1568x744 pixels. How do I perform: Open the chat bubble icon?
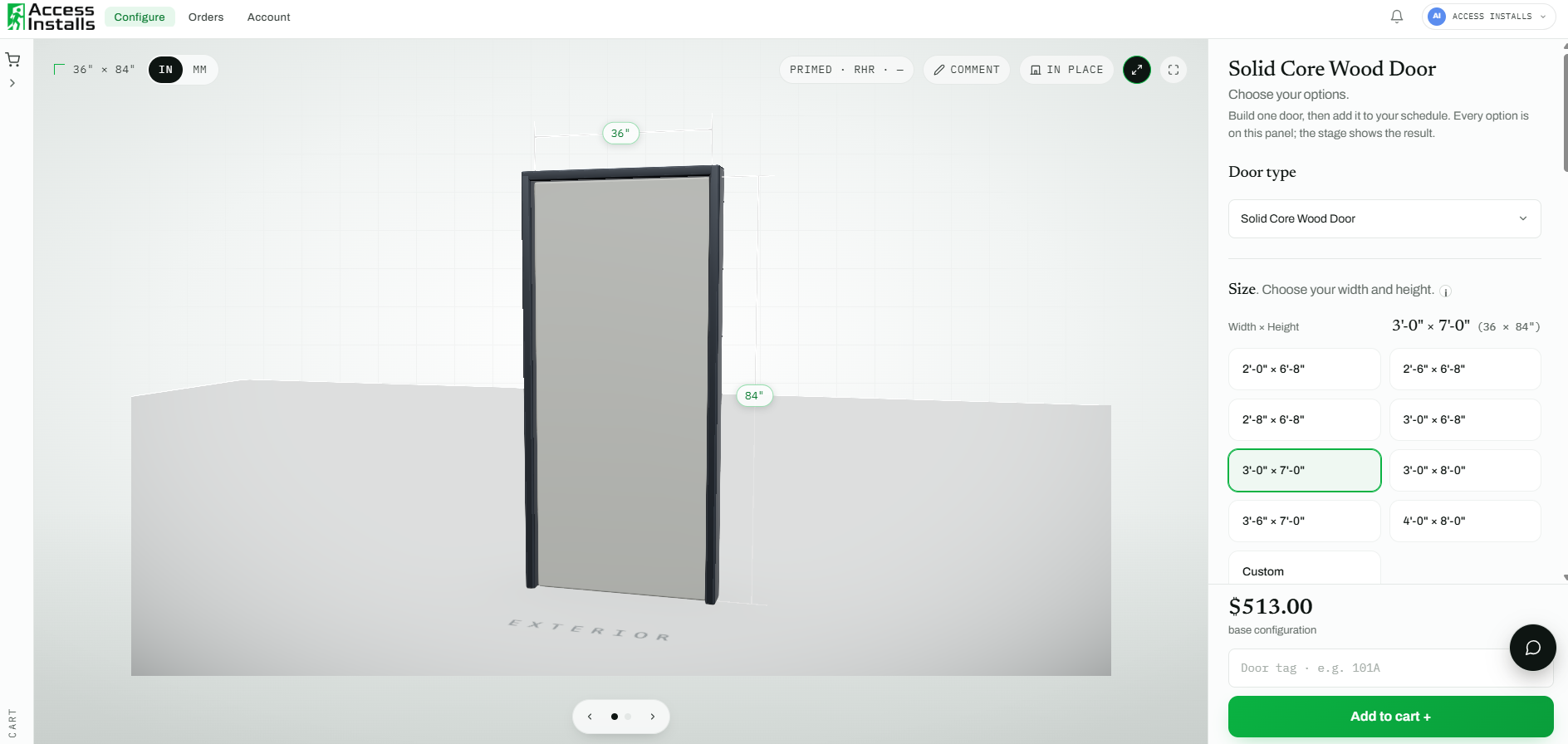point(1532,648)
